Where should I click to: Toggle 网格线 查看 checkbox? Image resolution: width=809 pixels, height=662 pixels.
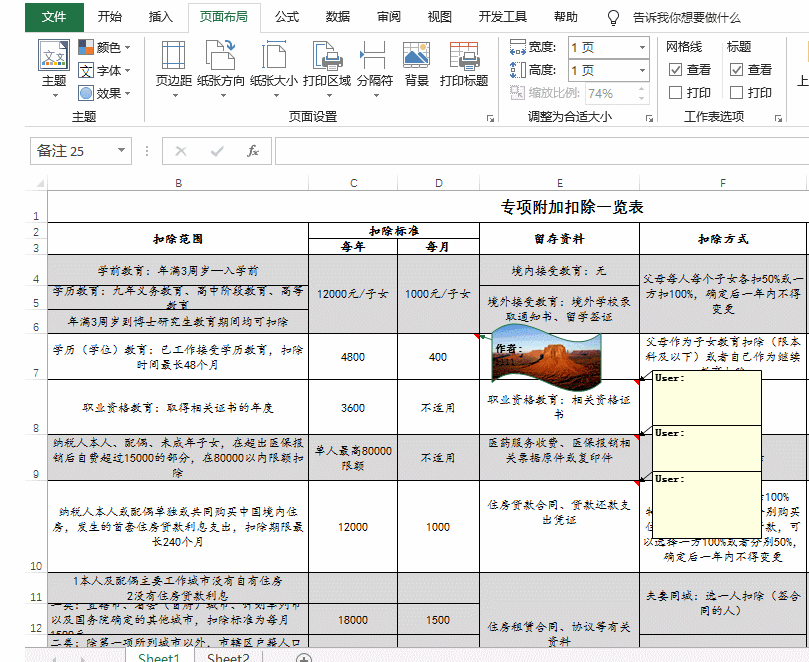pos(675,70)
